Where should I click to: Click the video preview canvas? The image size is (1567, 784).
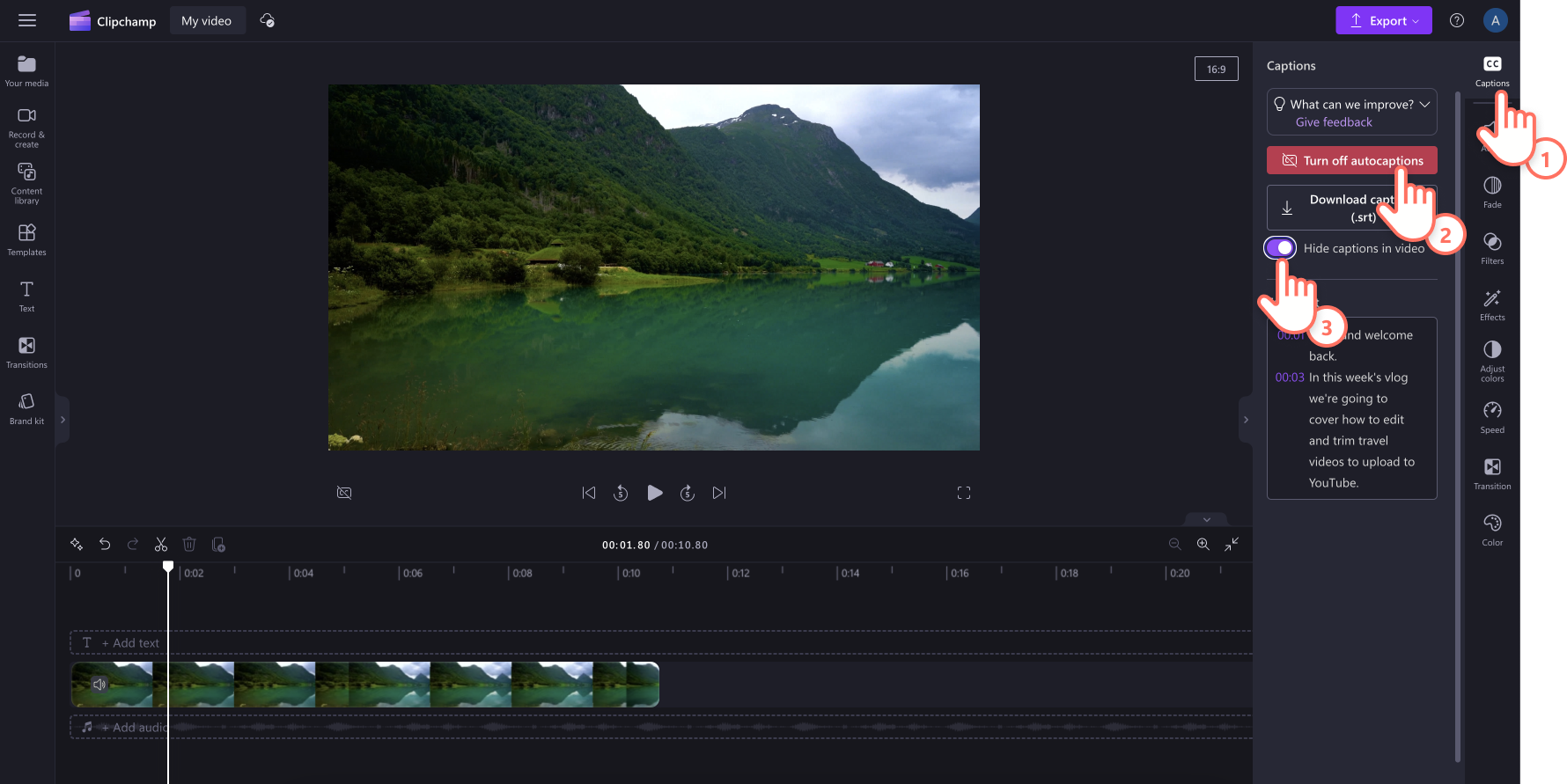coord(653,267)
